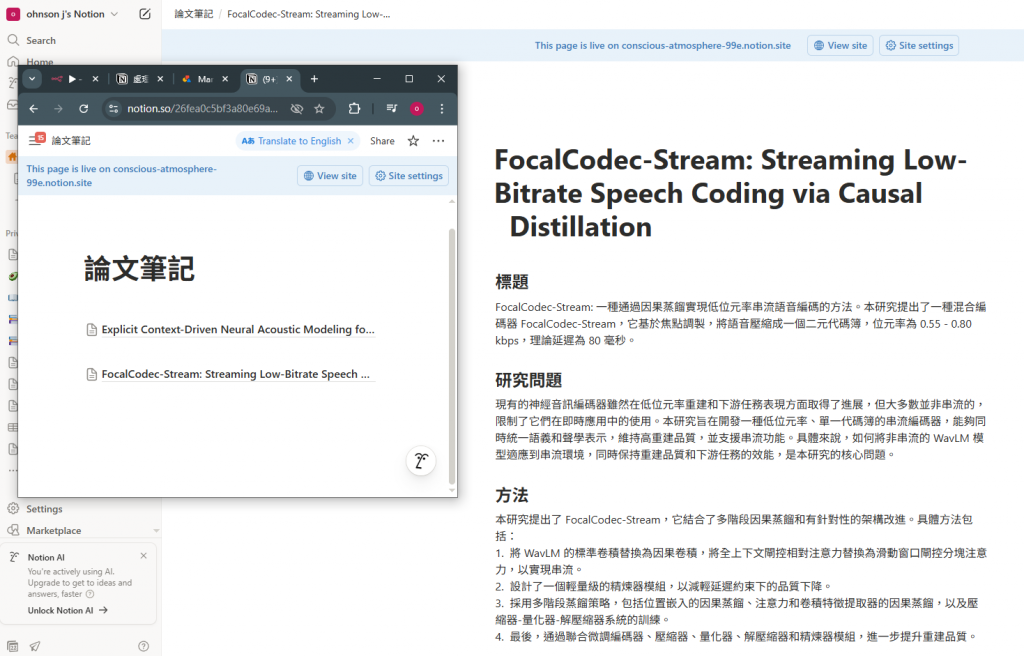
Task: Click the FocalCodec-Stream page title in main window
Action: pyautogui.click(x=730, y=193)
